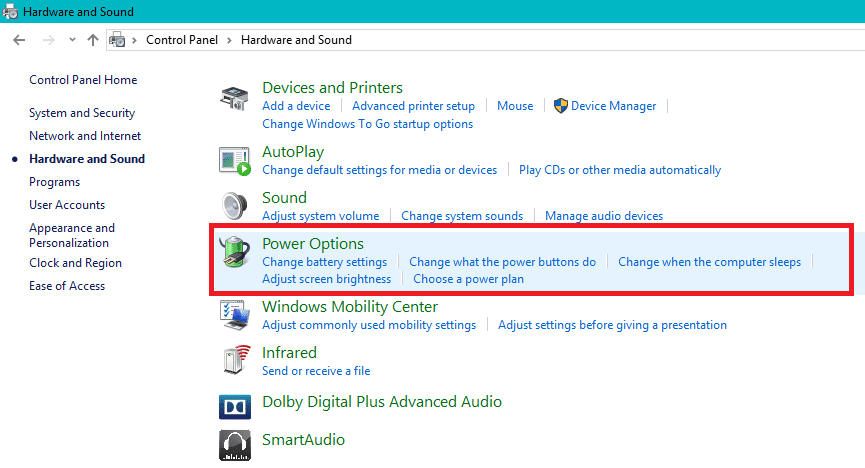
Task: Select Network and Internet in sidebar
Action: tap(85, 136)
